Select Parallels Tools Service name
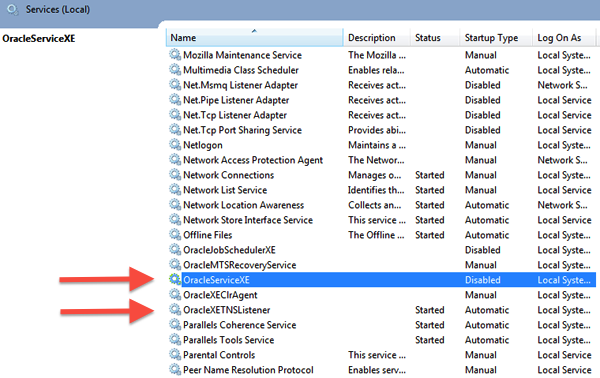The image size is (600, 378). pyautogui.click(x=228, y=340)
